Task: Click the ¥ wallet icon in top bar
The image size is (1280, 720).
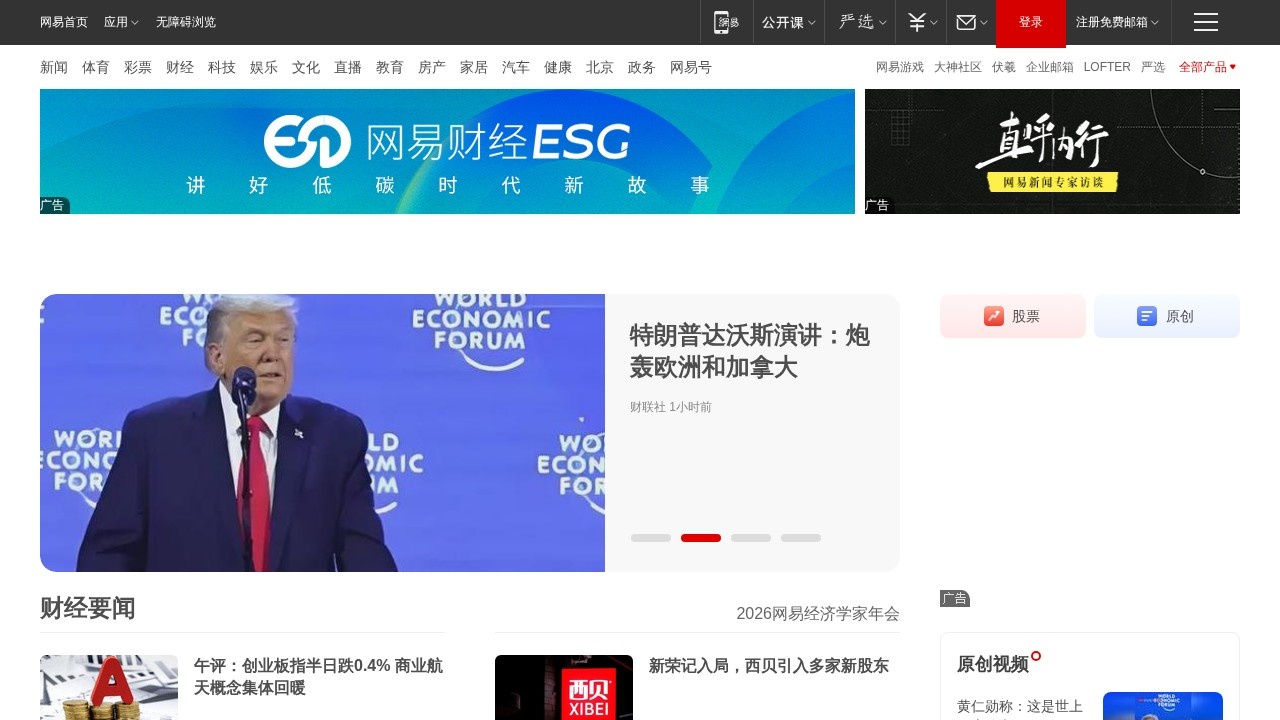Action: coord(914,22)
